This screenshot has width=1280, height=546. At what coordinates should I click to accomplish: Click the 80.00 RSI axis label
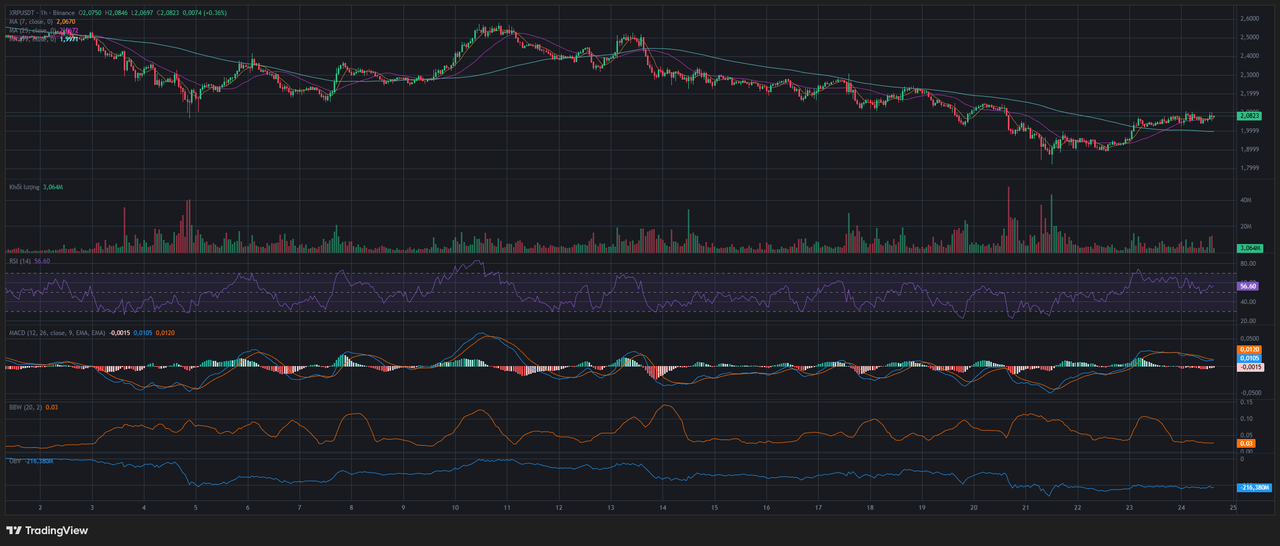[x=1248, y=264]
